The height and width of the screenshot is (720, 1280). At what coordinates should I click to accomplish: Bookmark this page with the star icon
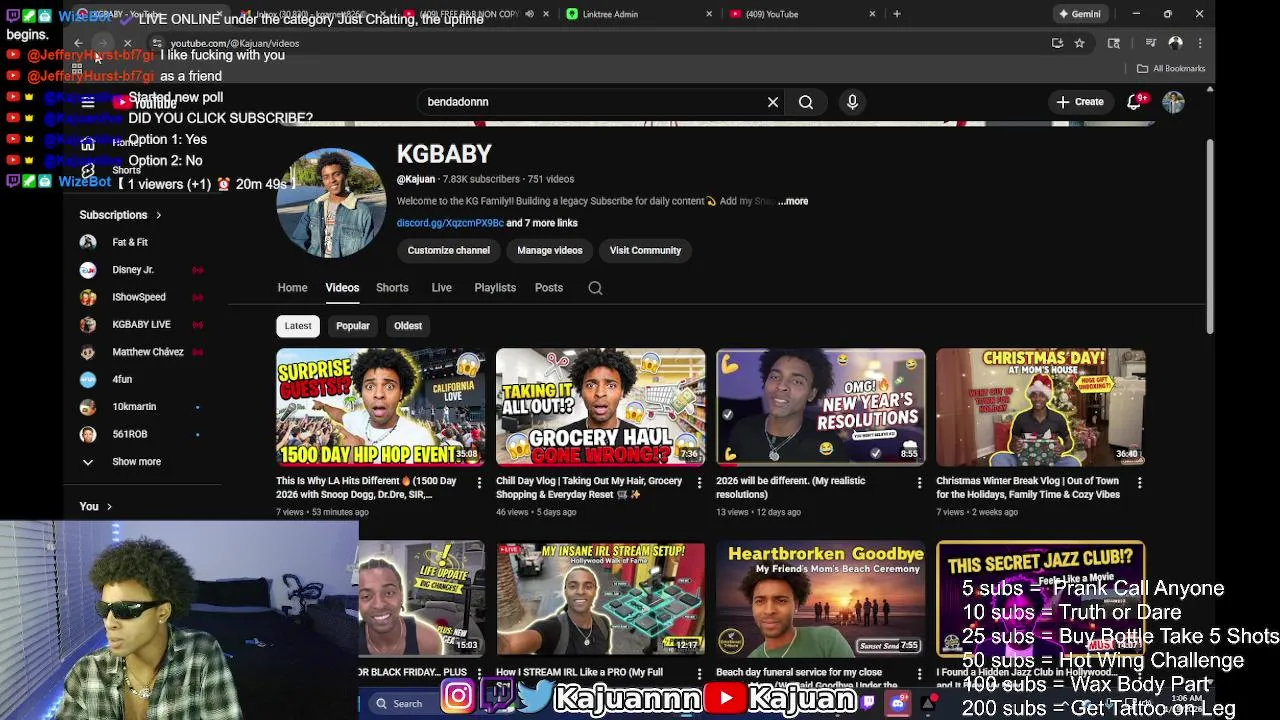[1079, 43]
